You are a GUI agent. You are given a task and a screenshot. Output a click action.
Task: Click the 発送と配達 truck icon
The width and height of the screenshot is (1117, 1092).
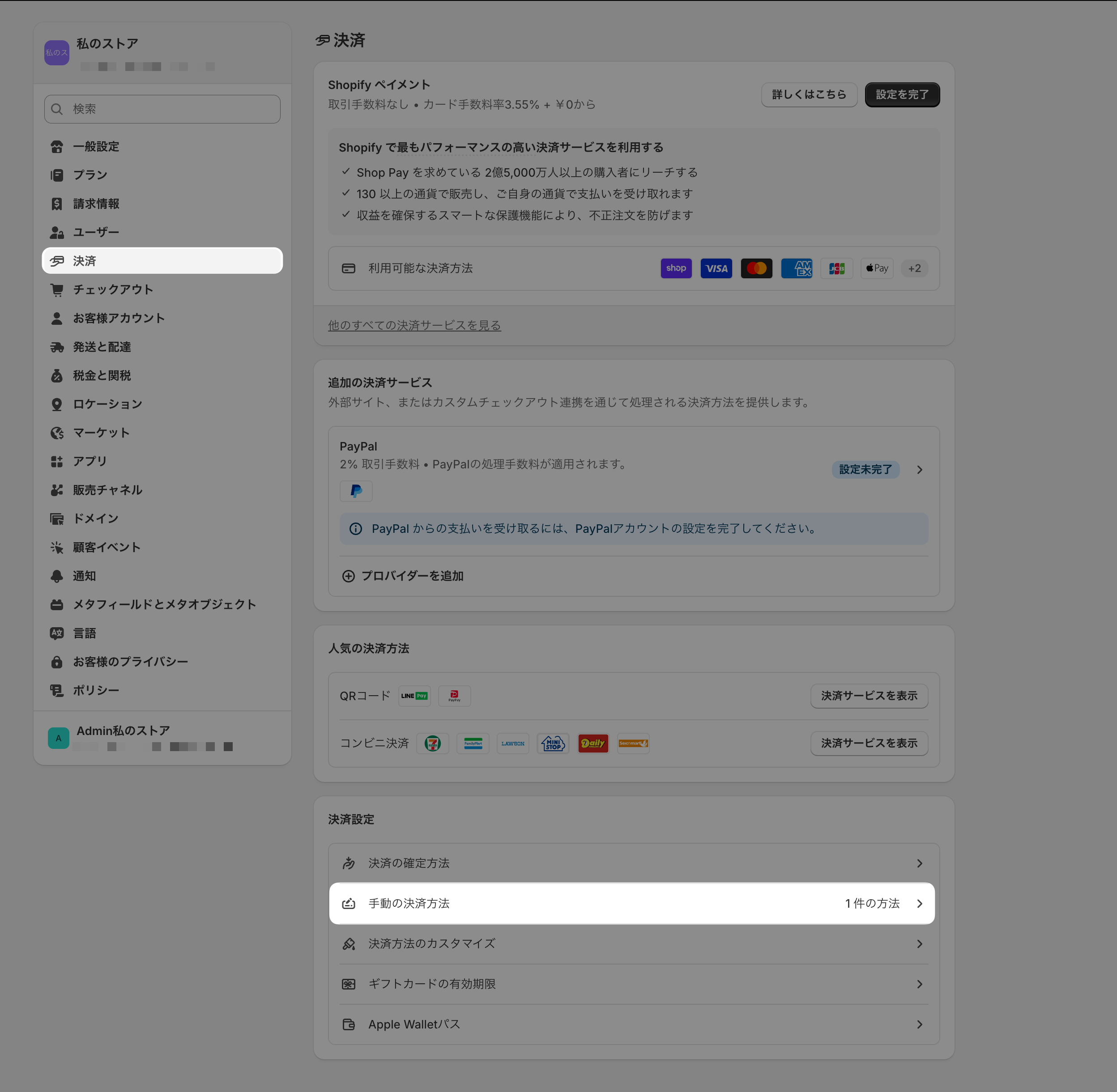pyautogui.click(x=57, y=347)
